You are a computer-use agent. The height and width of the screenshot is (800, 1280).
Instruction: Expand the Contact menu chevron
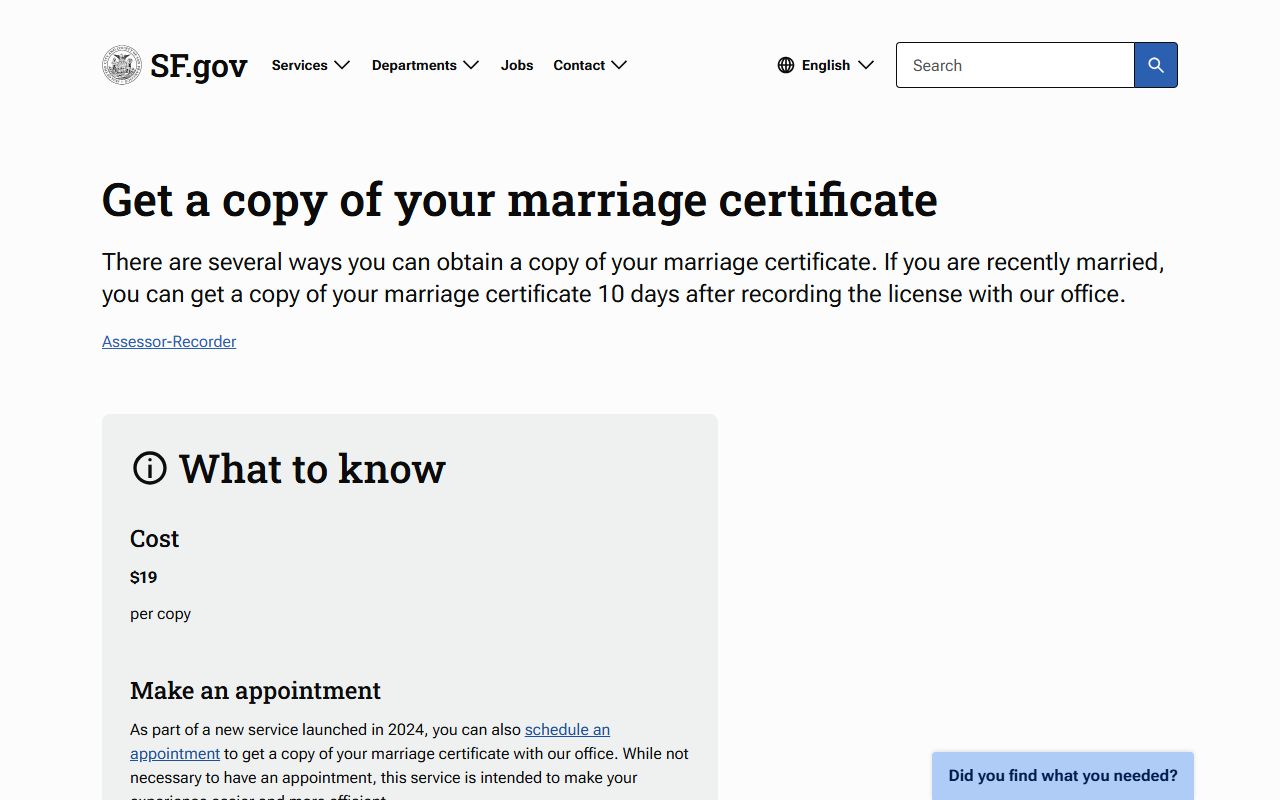point(619,65)
